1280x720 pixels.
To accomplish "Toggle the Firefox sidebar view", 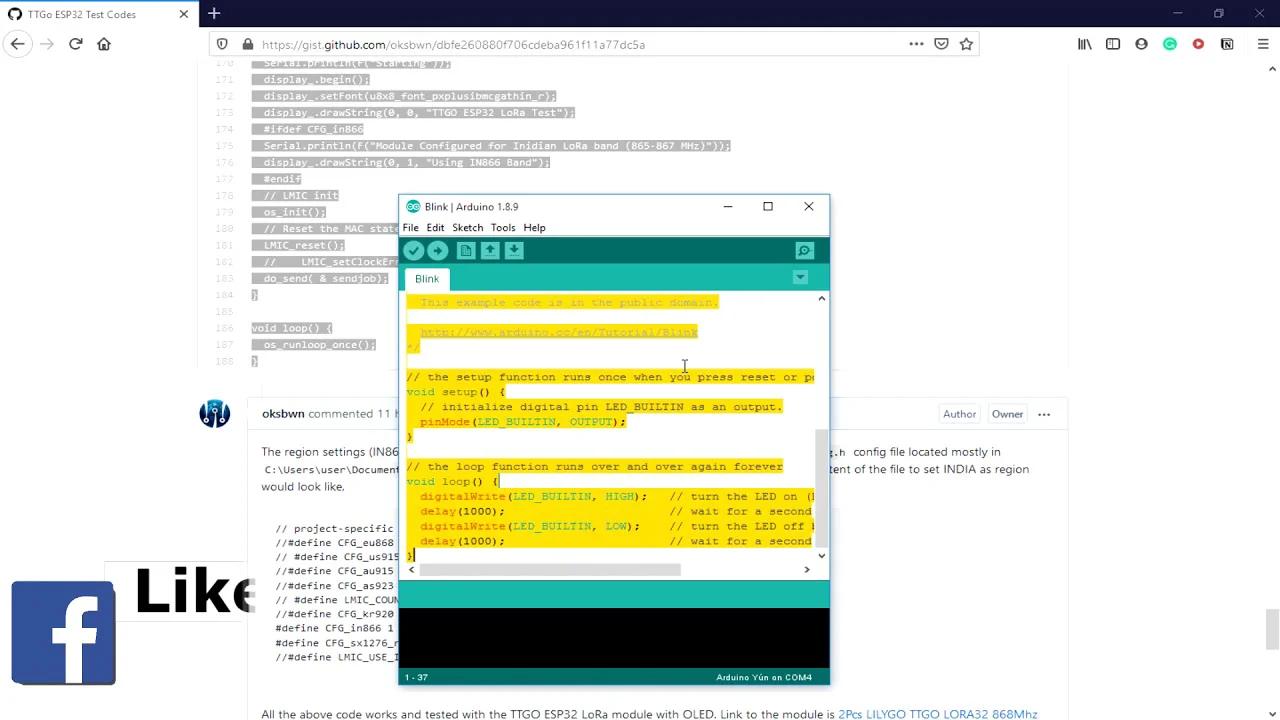I will coord(1112,44).
